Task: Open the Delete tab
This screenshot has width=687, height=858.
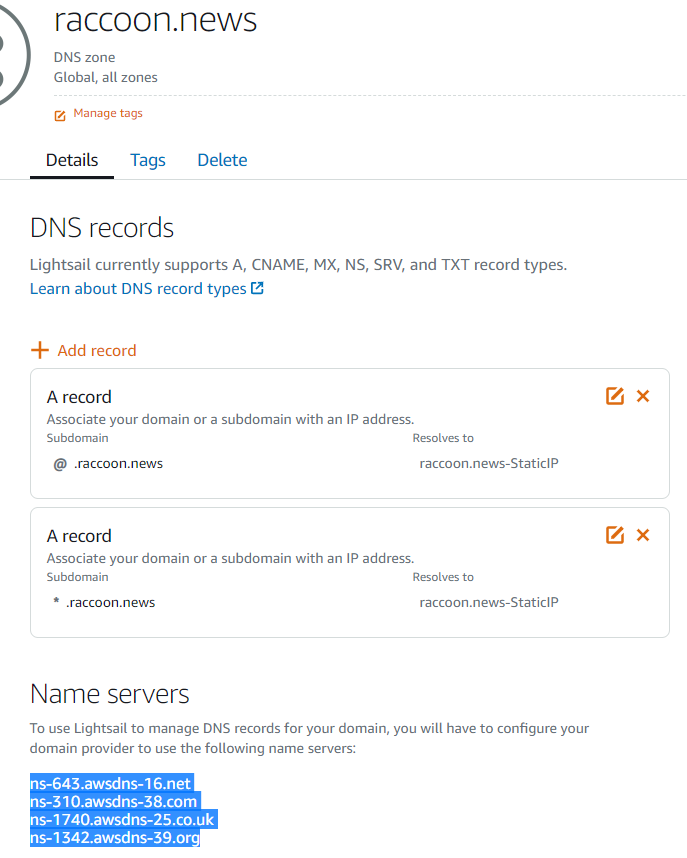Action: tap(222, 160)
